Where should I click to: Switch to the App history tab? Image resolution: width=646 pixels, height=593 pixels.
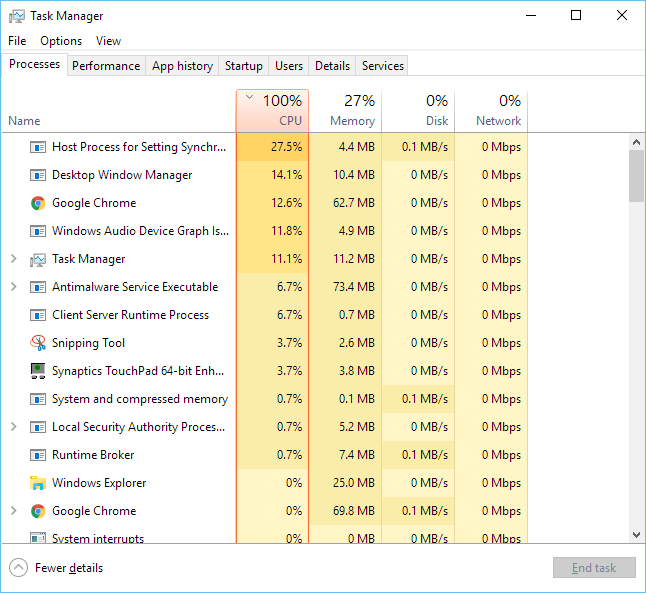pos(182,66)
